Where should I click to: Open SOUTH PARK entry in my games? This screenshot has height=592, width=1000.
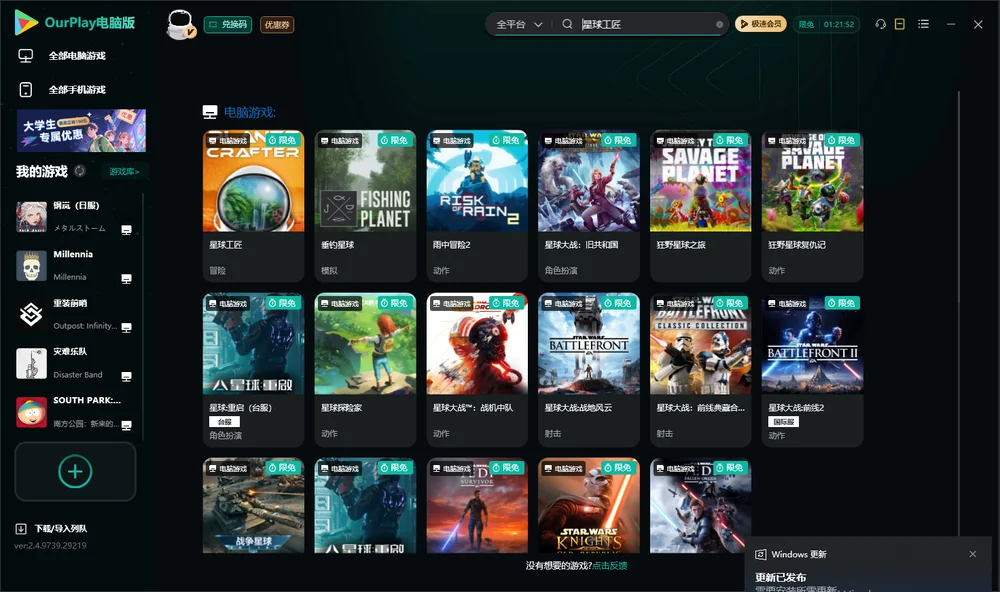[x=74, y=412]
